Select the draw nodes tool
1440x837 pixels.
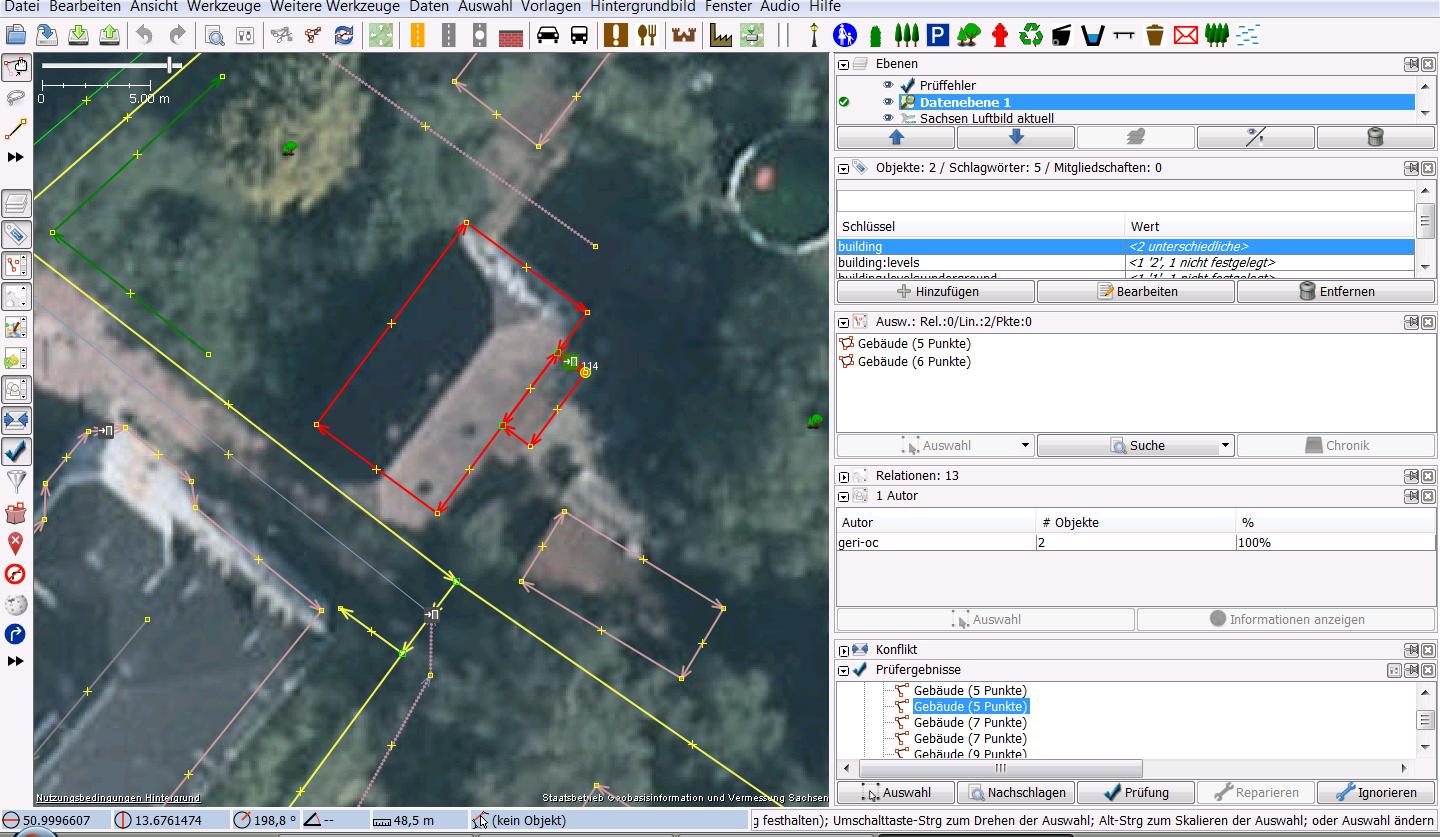click(16, 129)
